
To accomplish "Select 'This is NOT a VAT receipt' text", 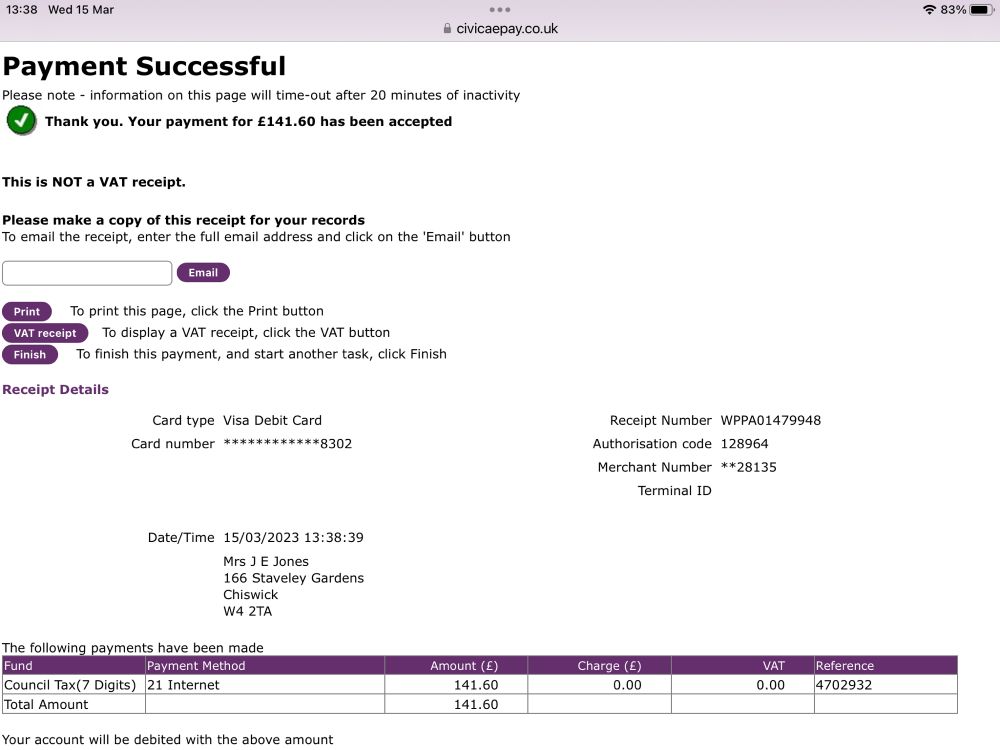I will [x=94, y=182].
